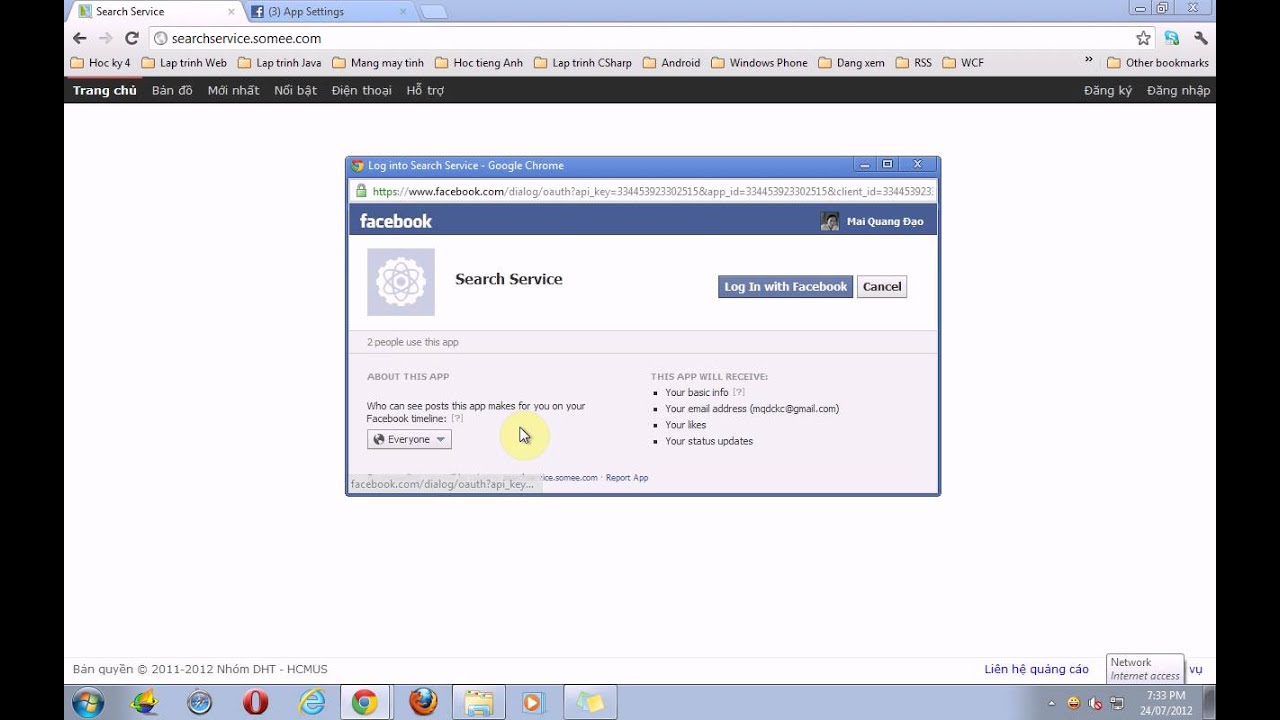Open Android bookmark folder
This screenshot has width=1280, height=720.
coord(671,62)
